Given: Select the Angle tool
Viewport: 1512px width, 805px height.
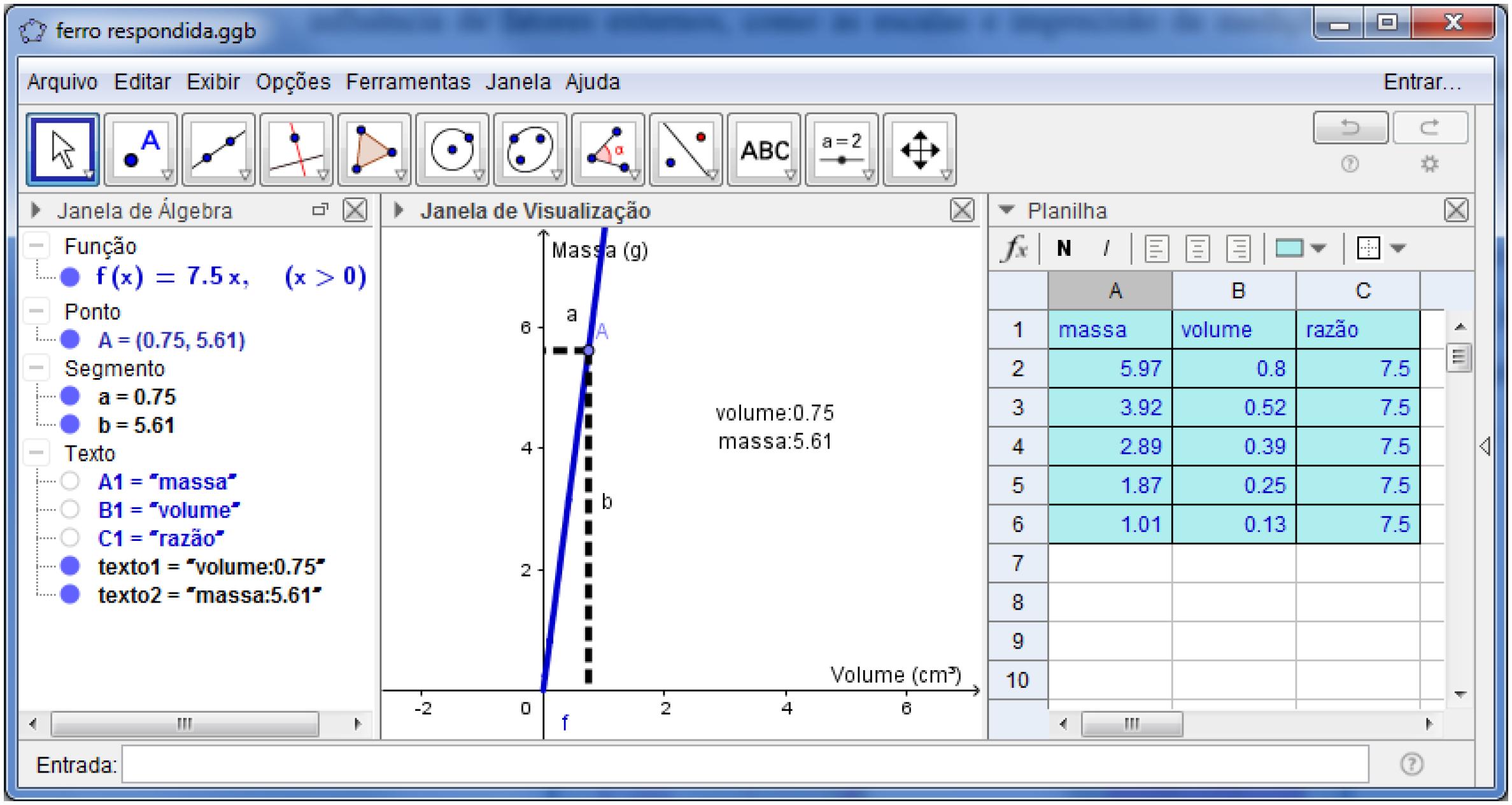Looking at the screenshot, I should (x=608, y=150).
